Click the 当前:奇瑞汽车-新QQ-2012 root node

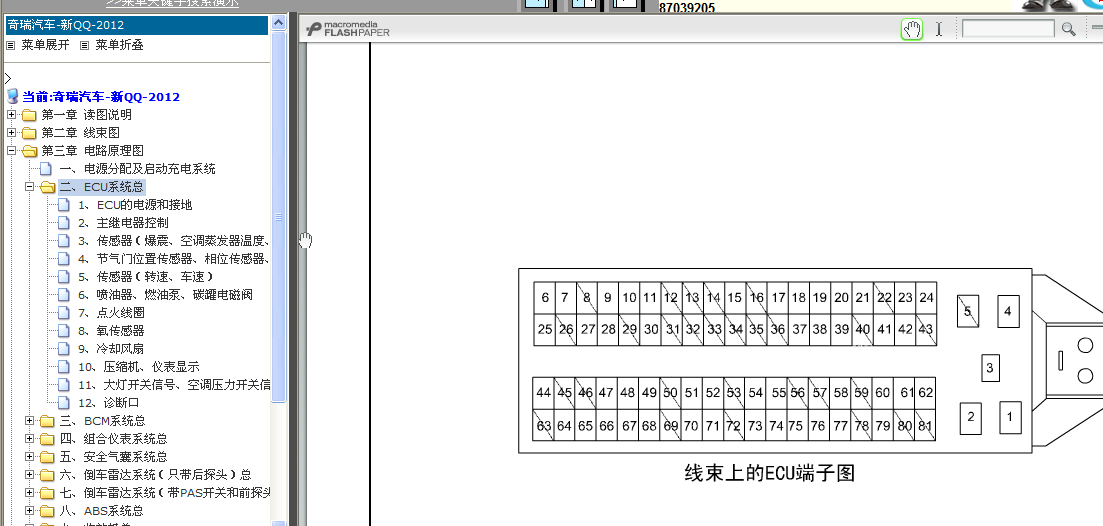(101, 97)
